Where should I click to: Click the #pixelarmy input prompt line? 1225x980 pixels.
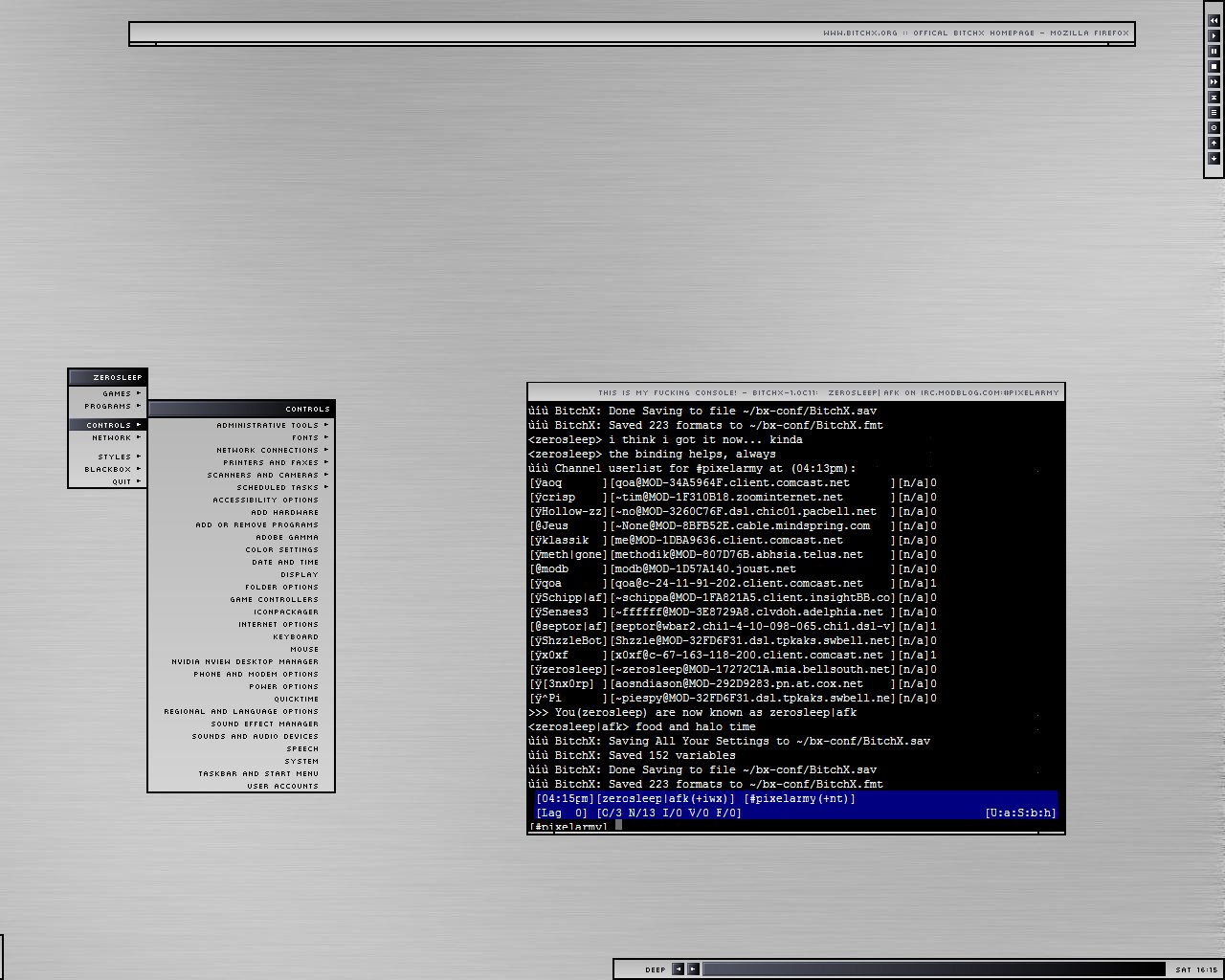click(795, 825)
